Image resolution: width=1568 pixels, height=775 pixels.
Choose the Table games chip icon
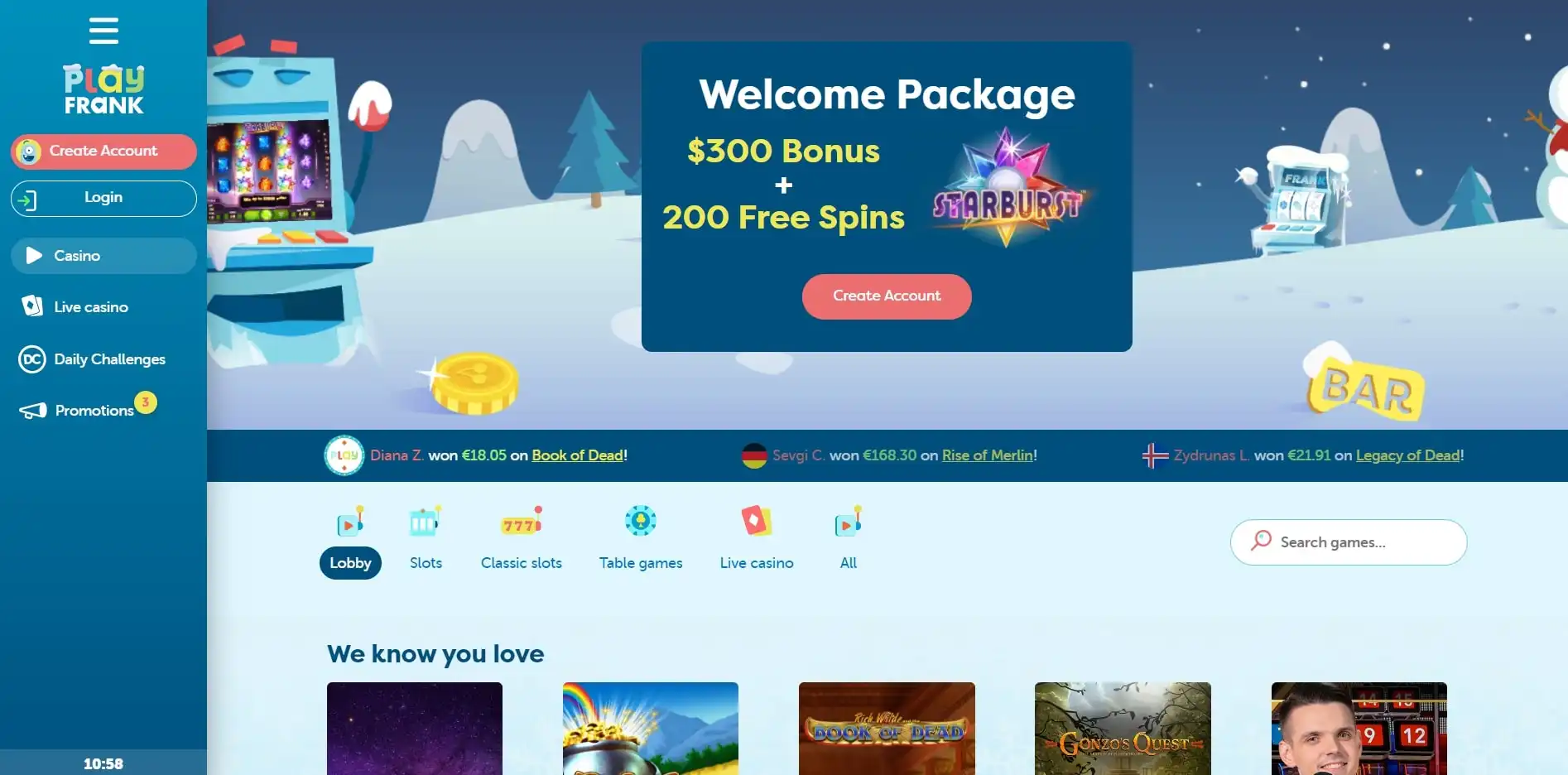point(640,521)
